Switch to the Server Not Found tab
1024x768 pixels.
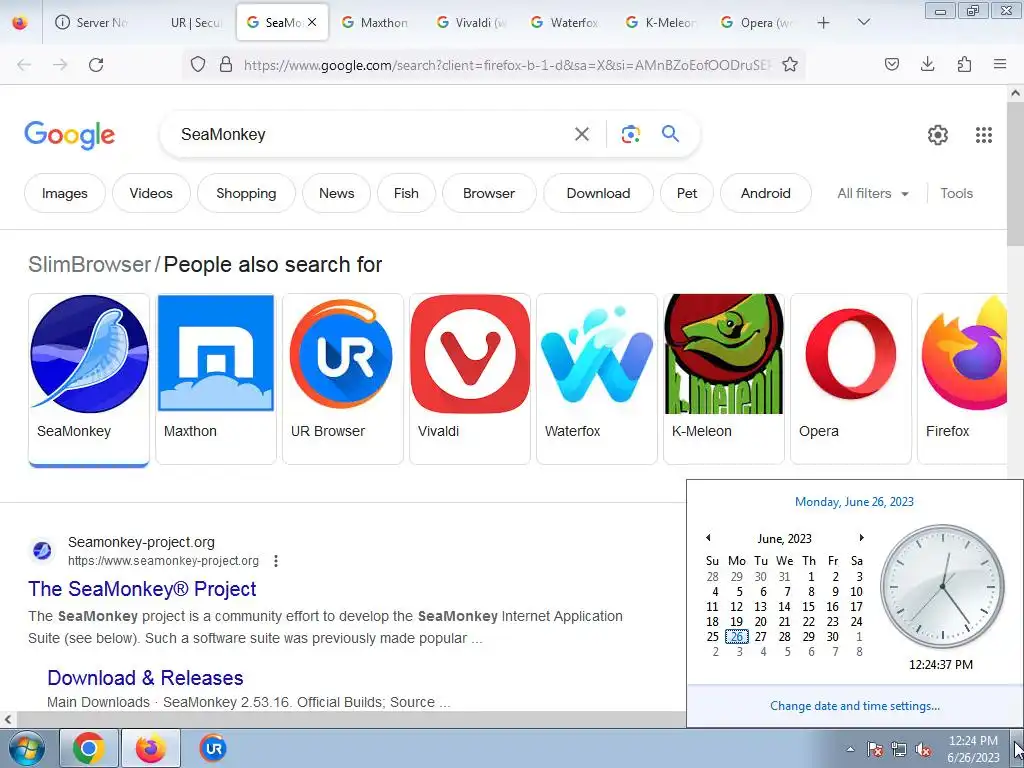point(92,22)
